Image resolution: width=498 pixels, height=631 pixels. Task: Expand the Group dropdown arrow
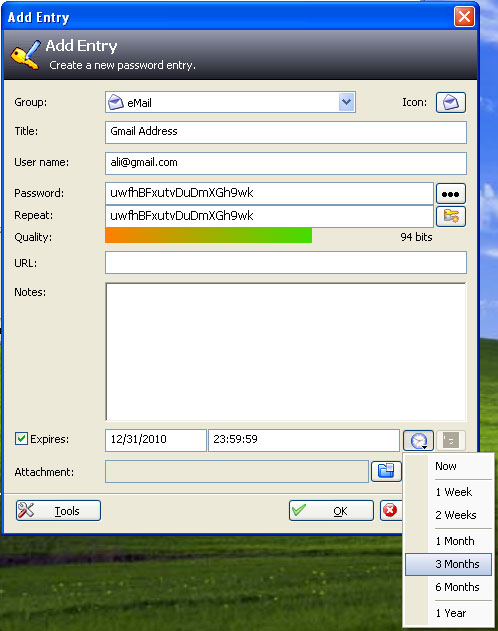coord(346,102)
